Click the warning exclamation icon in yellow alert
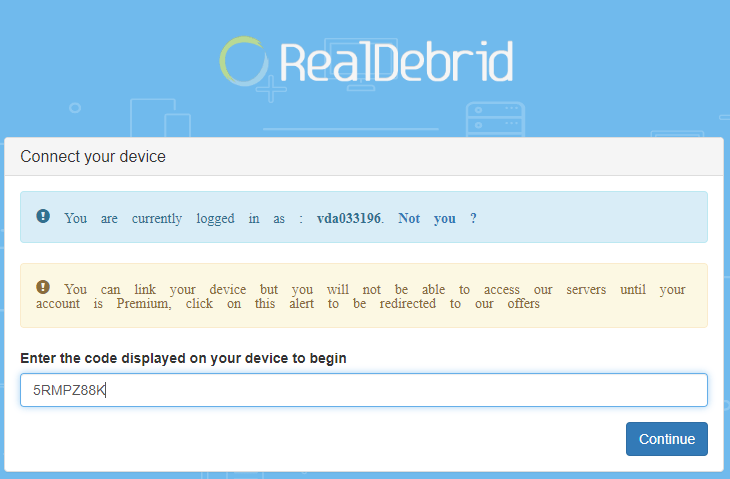This screenshot has width=730, height=479. click(43, 287)
